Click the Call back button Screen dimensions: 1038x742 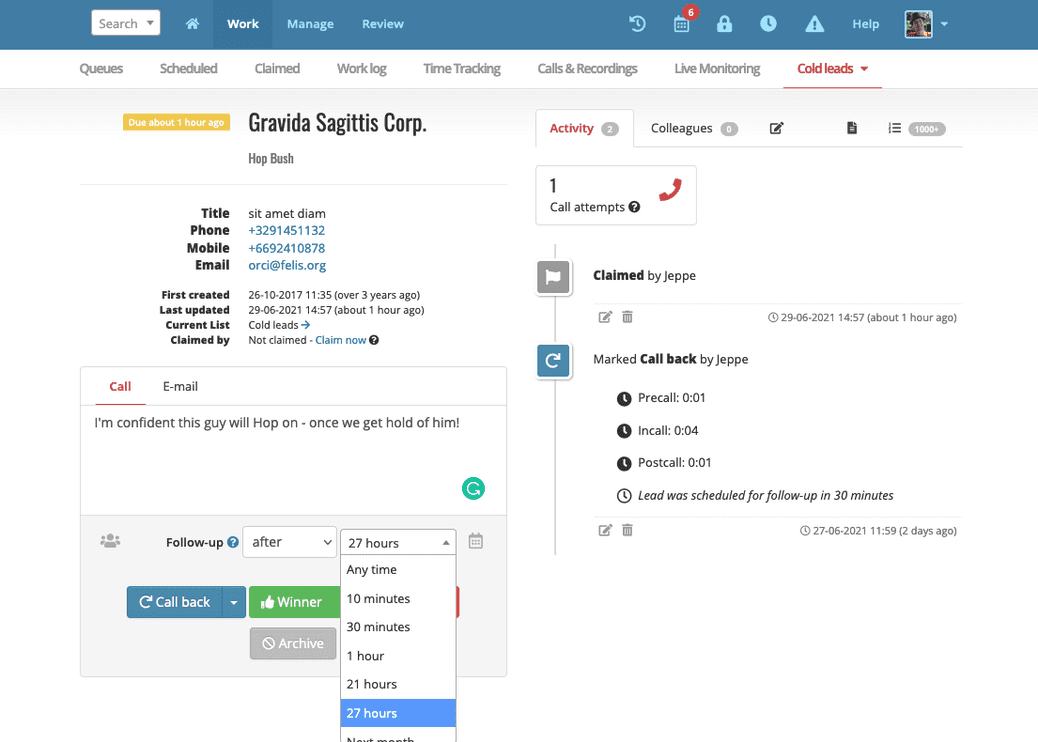point(175,602)
